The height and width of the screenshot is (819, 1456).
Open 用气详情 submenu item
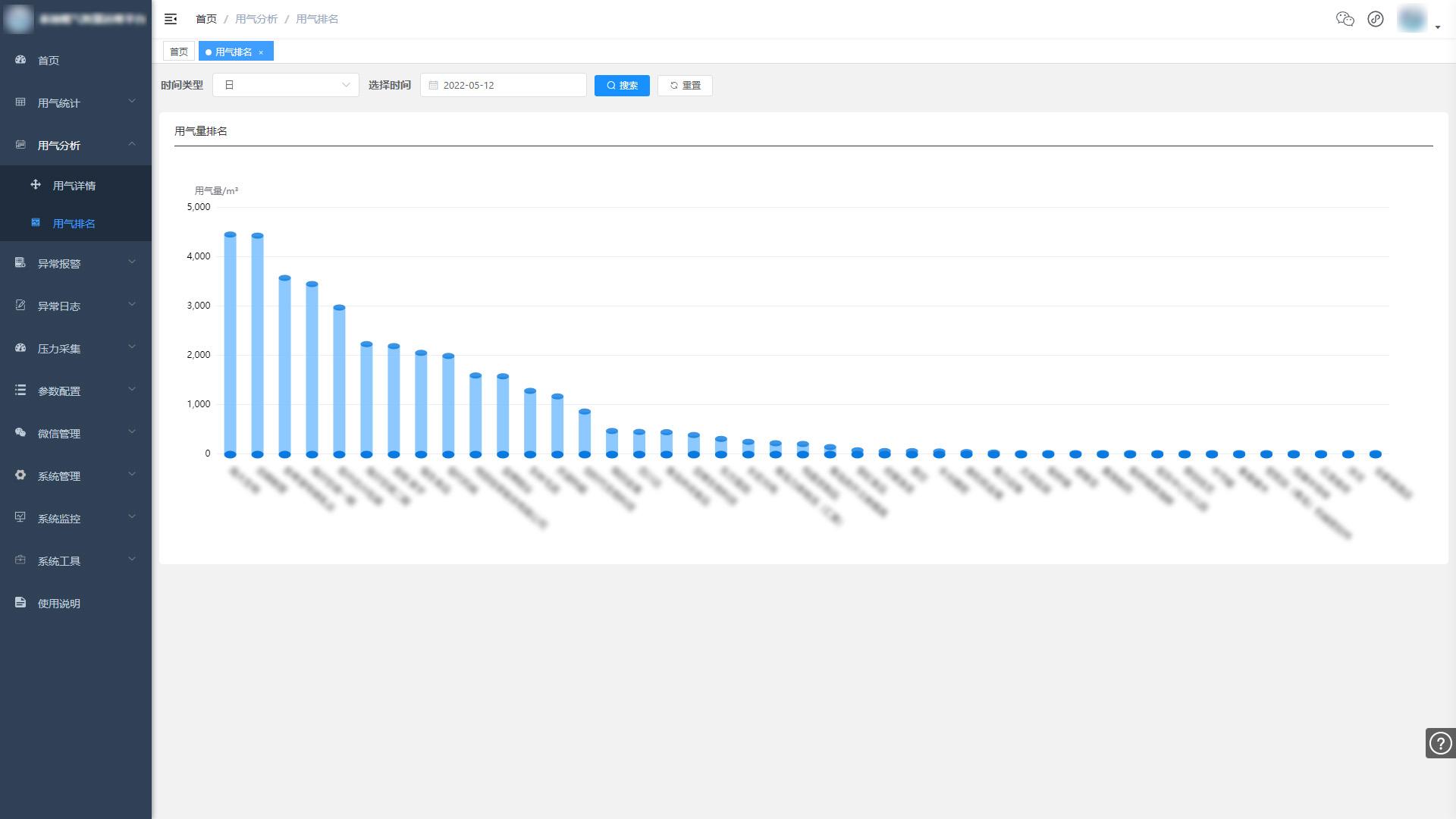(x=76, y=185)
